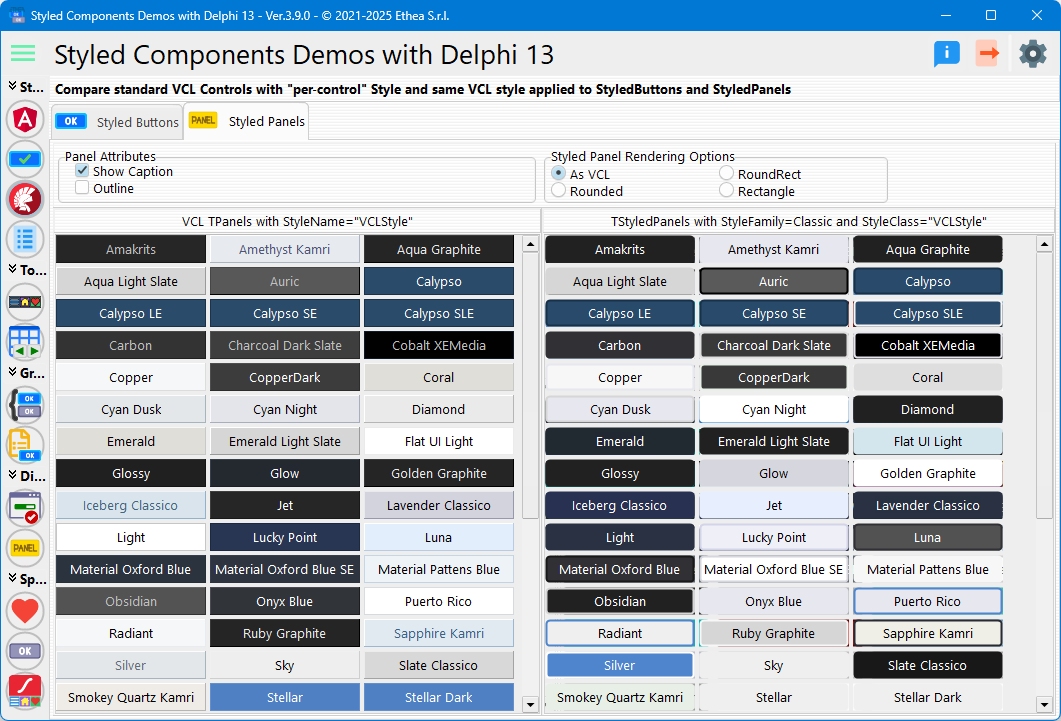Select the Delphi helmet icon in the sidebar

(x=24, y=198)
